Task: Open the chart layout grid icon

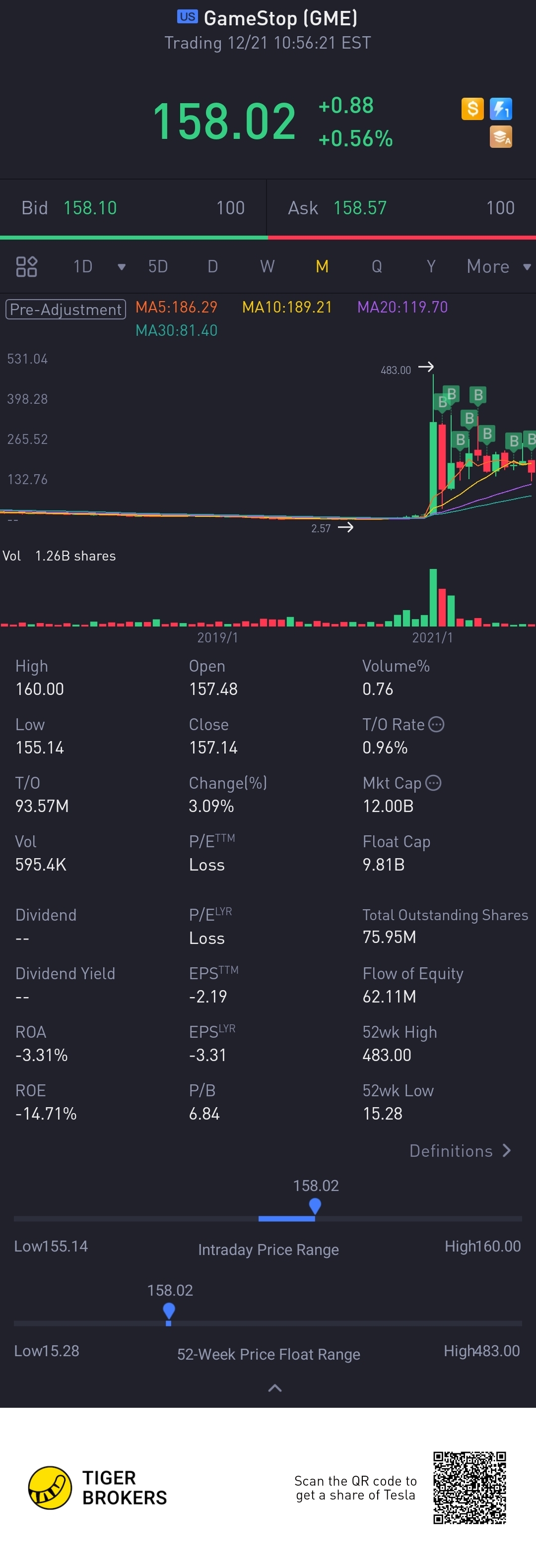Action: pos(26,266)
